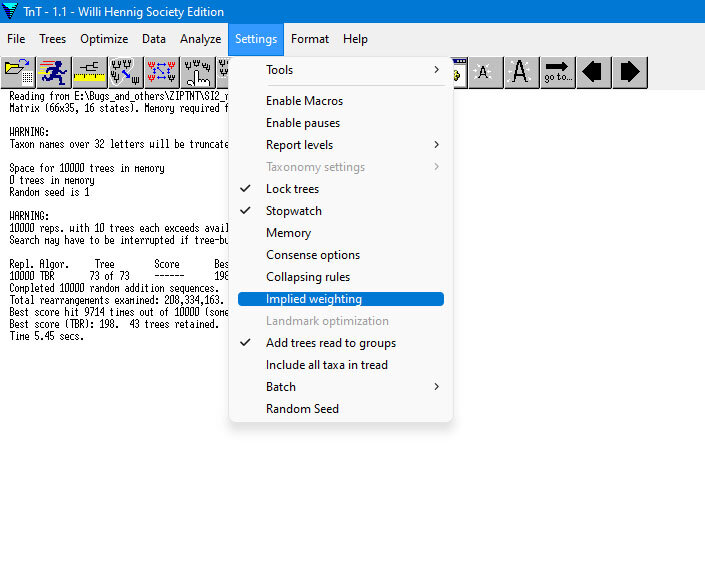Open the Analyze menu

(201, 39)
